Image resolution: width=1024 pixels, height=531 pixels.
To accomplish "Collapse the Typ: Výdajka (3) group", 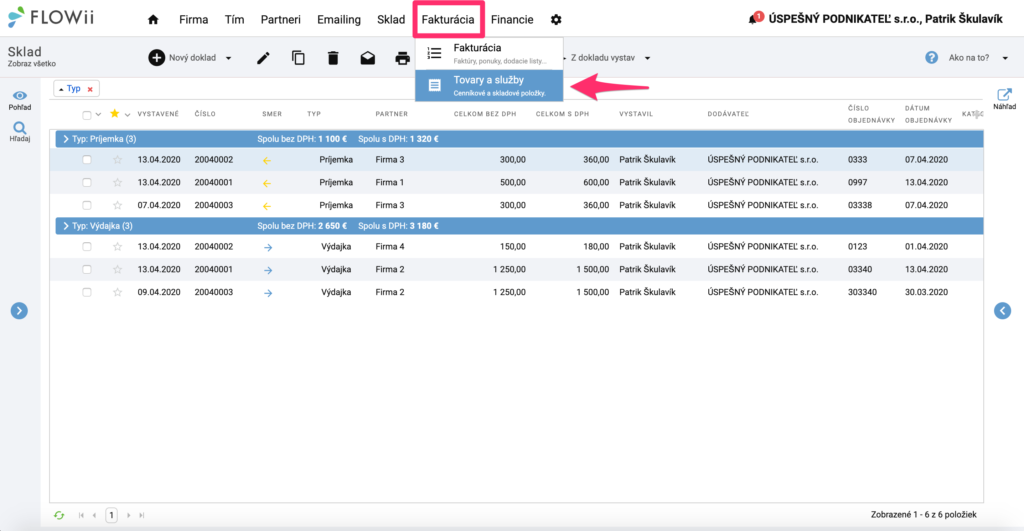I will 66,226.
